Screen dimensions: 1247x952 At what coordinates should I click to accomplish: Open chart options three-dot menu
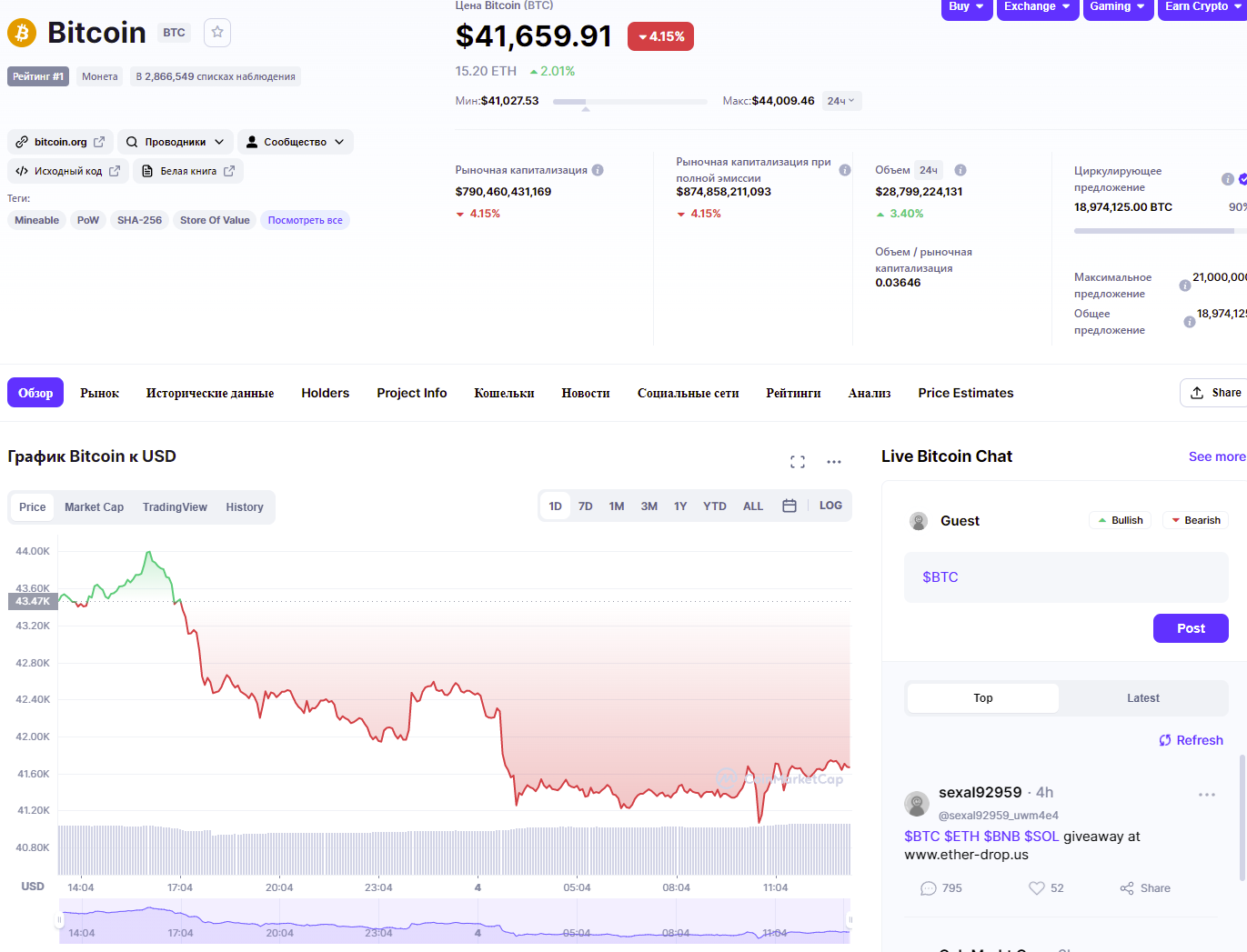click(x=834, y=462)
